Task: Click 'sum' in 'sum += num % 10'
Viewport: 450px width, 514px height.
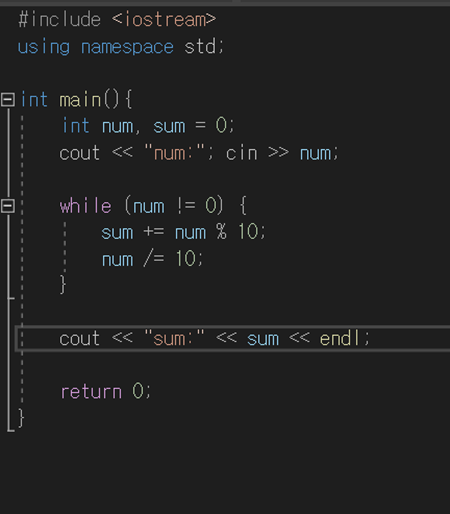Action: [x=117, y=233]
